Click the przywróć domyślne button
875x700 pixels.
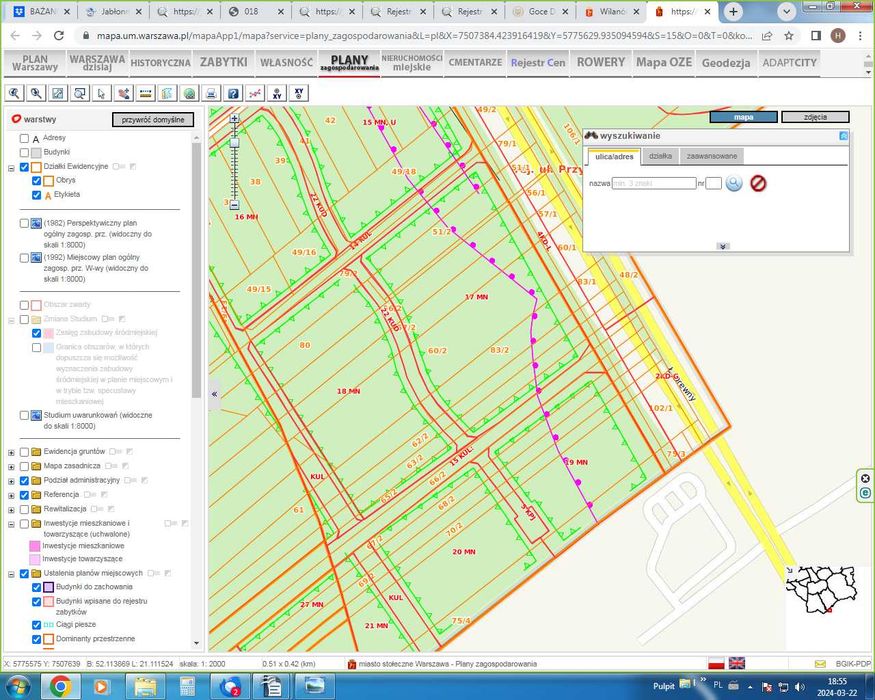coord(153,119)
